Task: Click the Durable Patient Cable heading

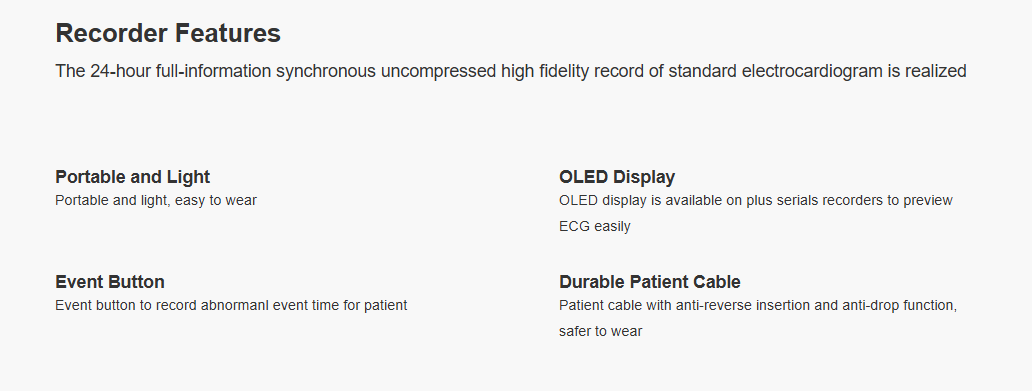Action: 650,282
